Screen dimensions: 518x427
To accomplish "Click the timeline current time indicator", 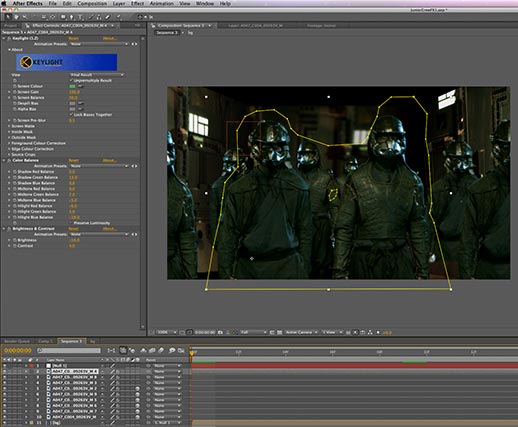I will [192, 354].
